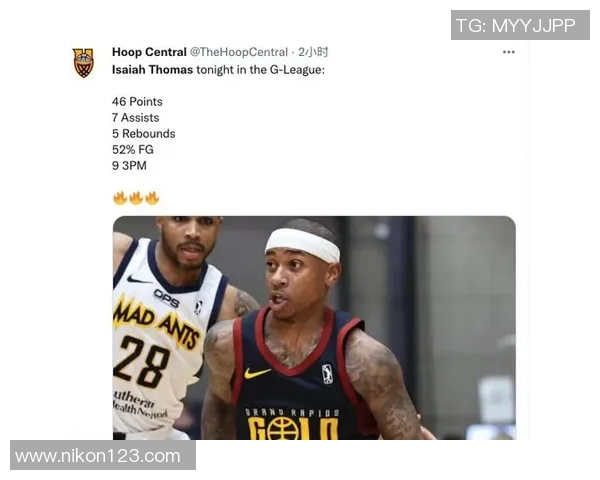The width and height of the screenshot is (600, 480).
Task: Open the tweet's three-dot more menu
Action: (509, 52)
